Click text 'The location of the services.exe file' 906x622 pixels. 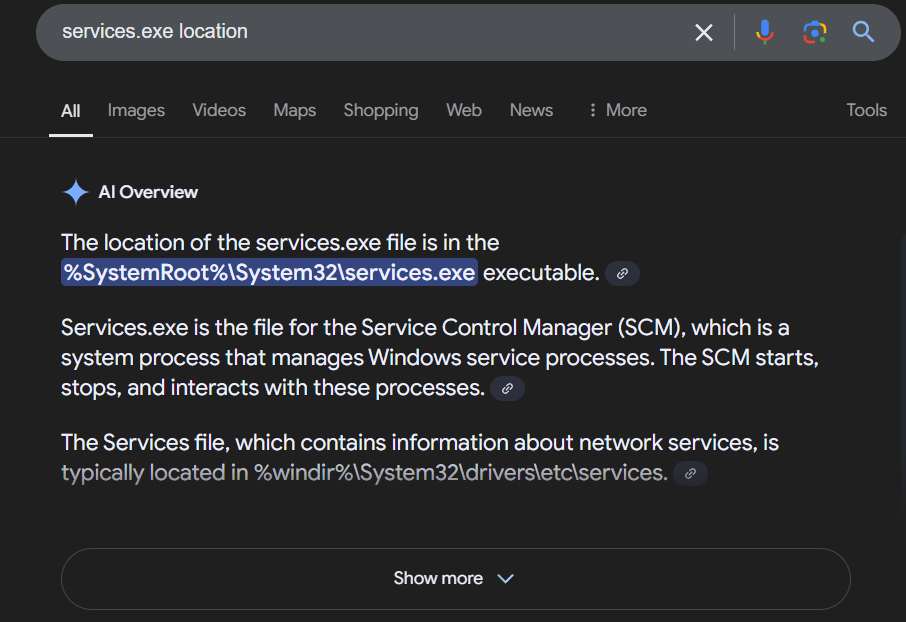pyautogui.click(x=239, y=243)
